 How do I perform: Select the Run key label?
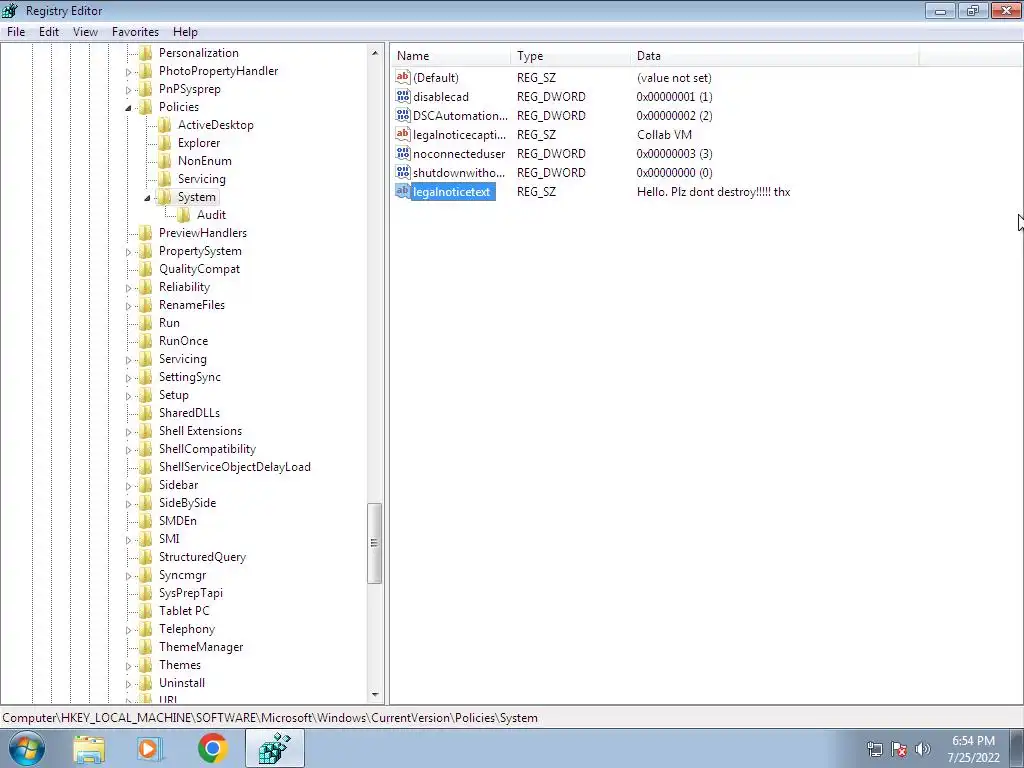coord(169,323)
